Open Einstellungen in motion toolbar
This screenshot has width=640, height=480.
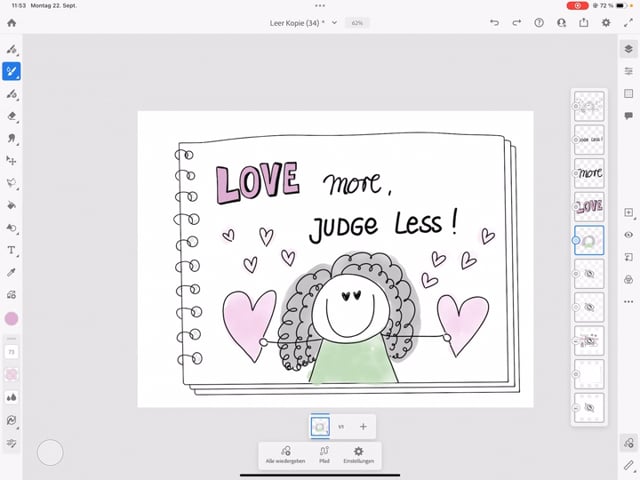(x=358, y=456)
